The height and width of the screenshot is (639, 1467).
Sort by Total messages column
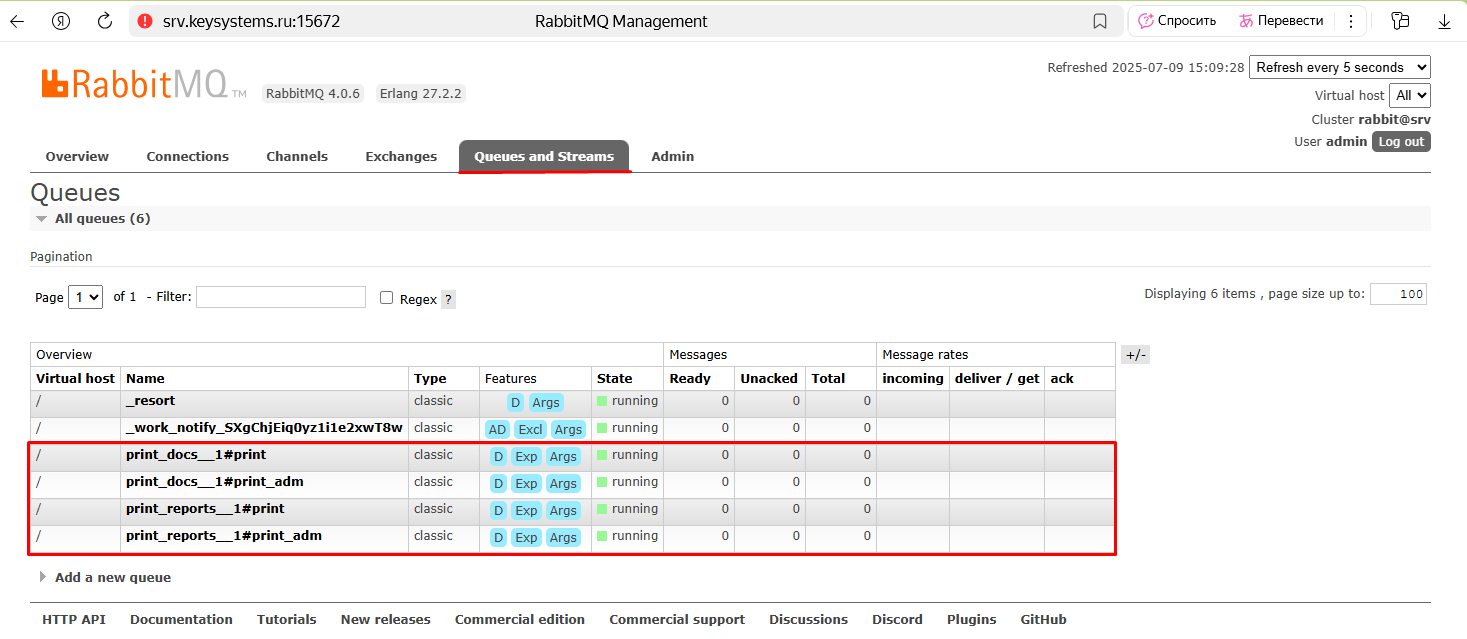[828, 379]
